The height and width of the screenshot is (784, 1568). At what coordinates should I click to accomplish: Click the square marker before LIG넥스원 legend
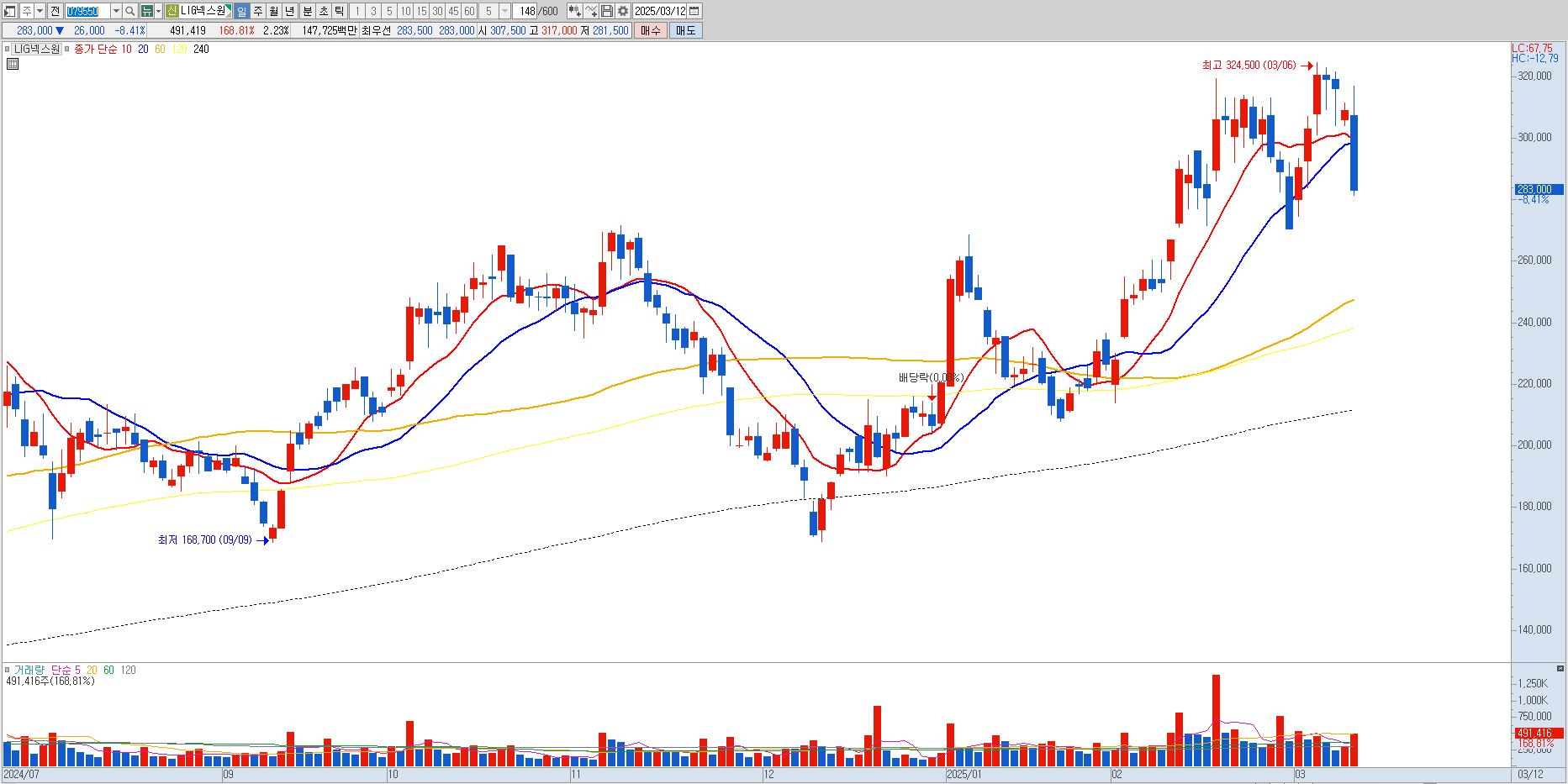pos(8,49)
